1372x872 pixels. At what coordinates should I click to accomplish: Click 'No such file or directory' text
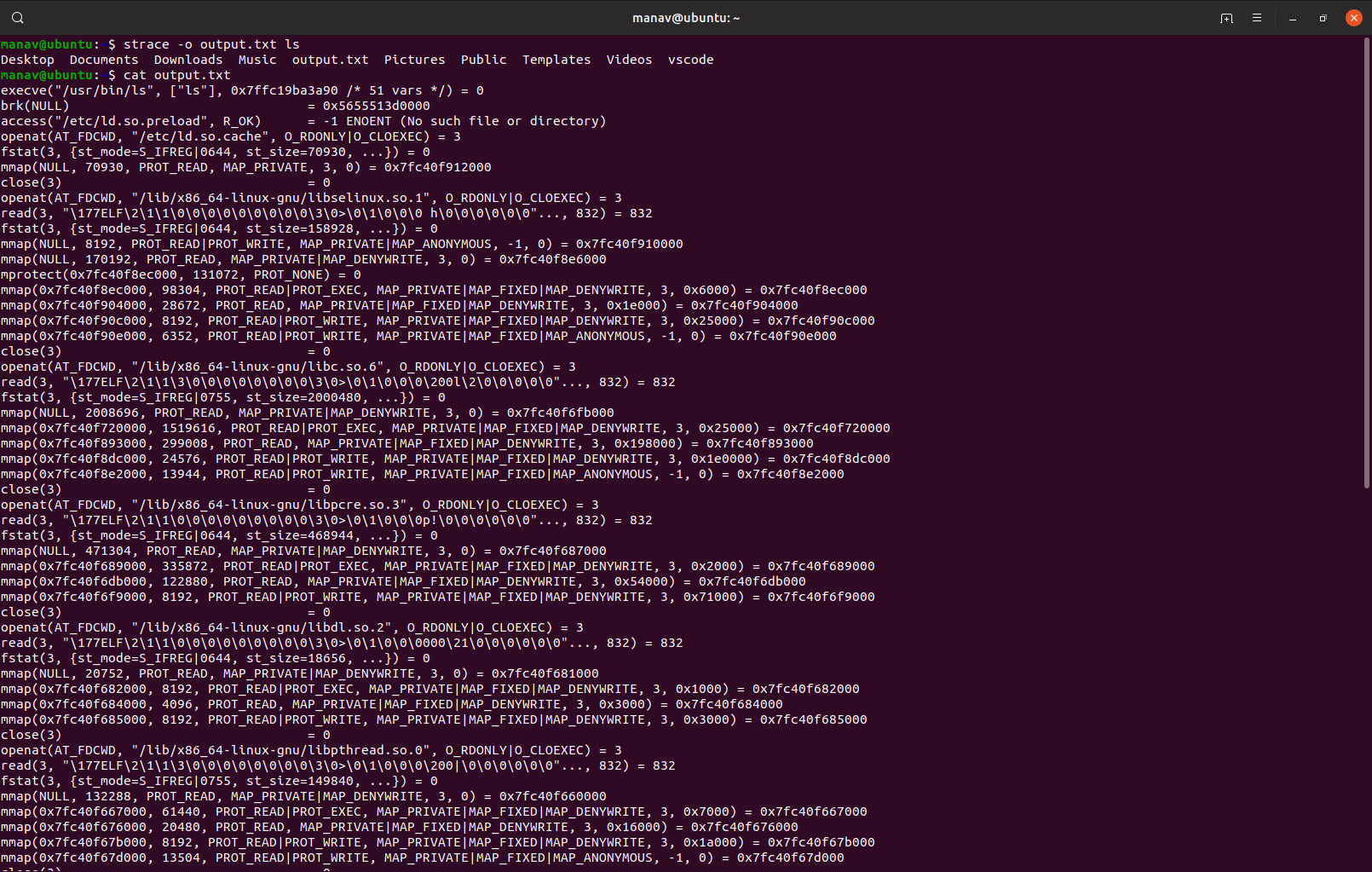pos(503,121)
